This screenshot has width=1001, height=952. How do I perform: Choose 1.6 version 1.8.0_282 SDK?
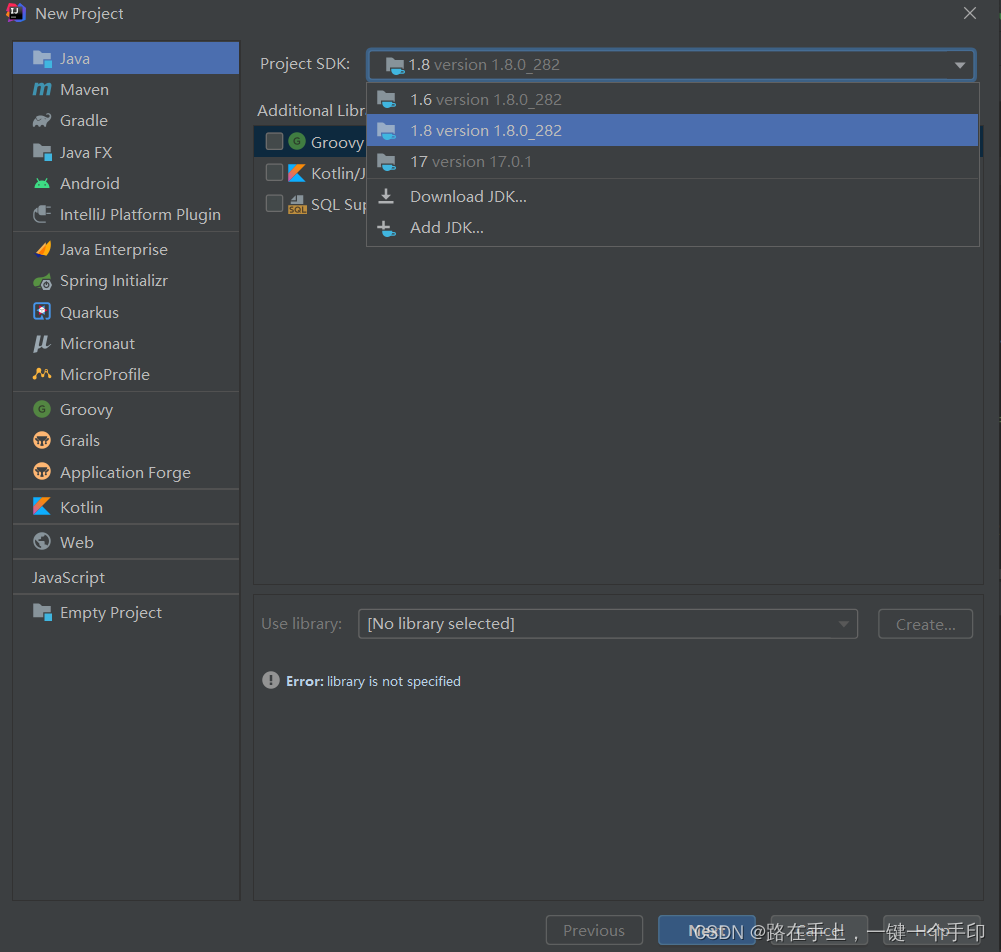click(672, 100)
